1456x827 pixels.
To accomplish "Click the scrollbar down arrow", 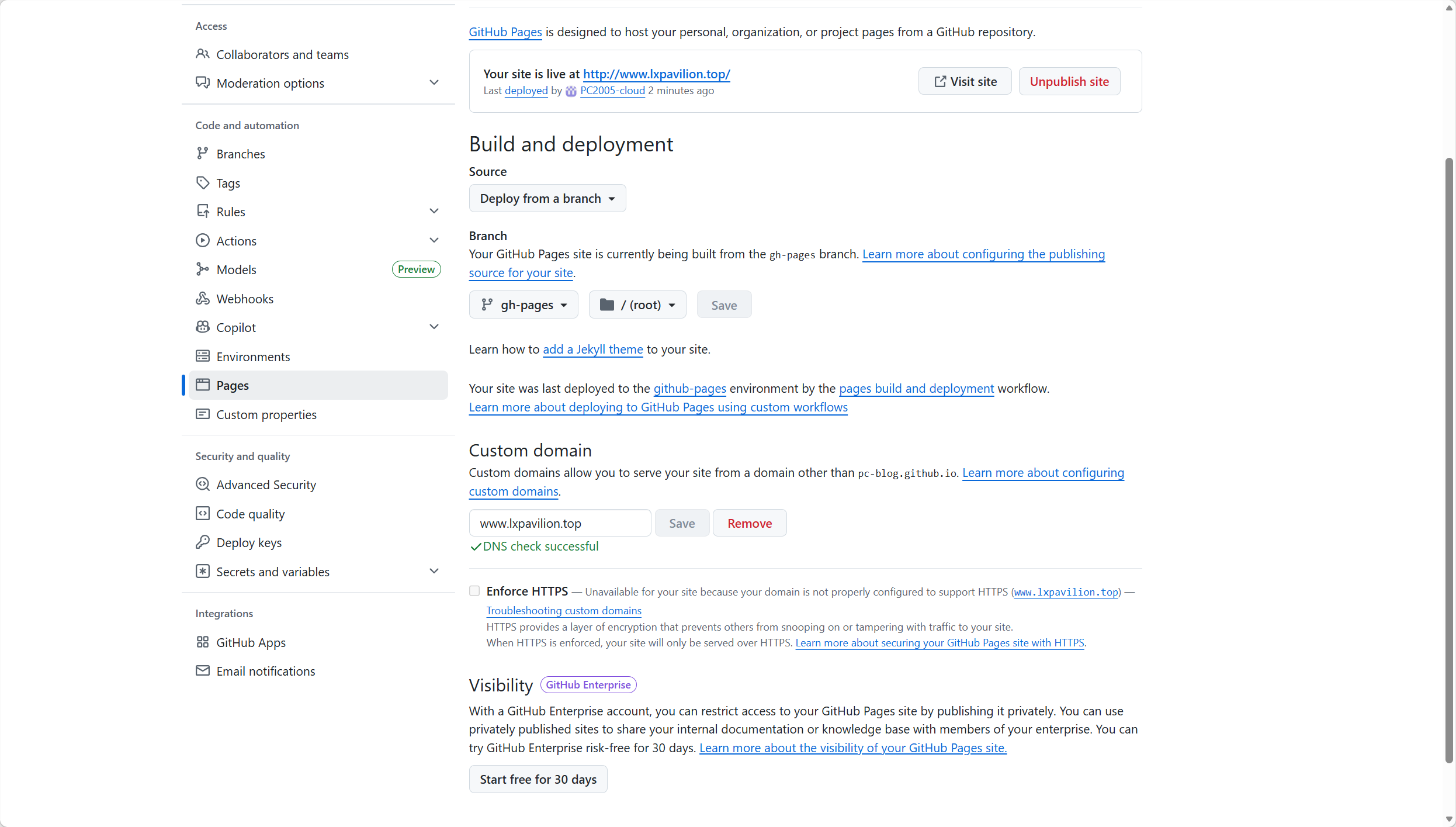I will [x=1449, y=819].
